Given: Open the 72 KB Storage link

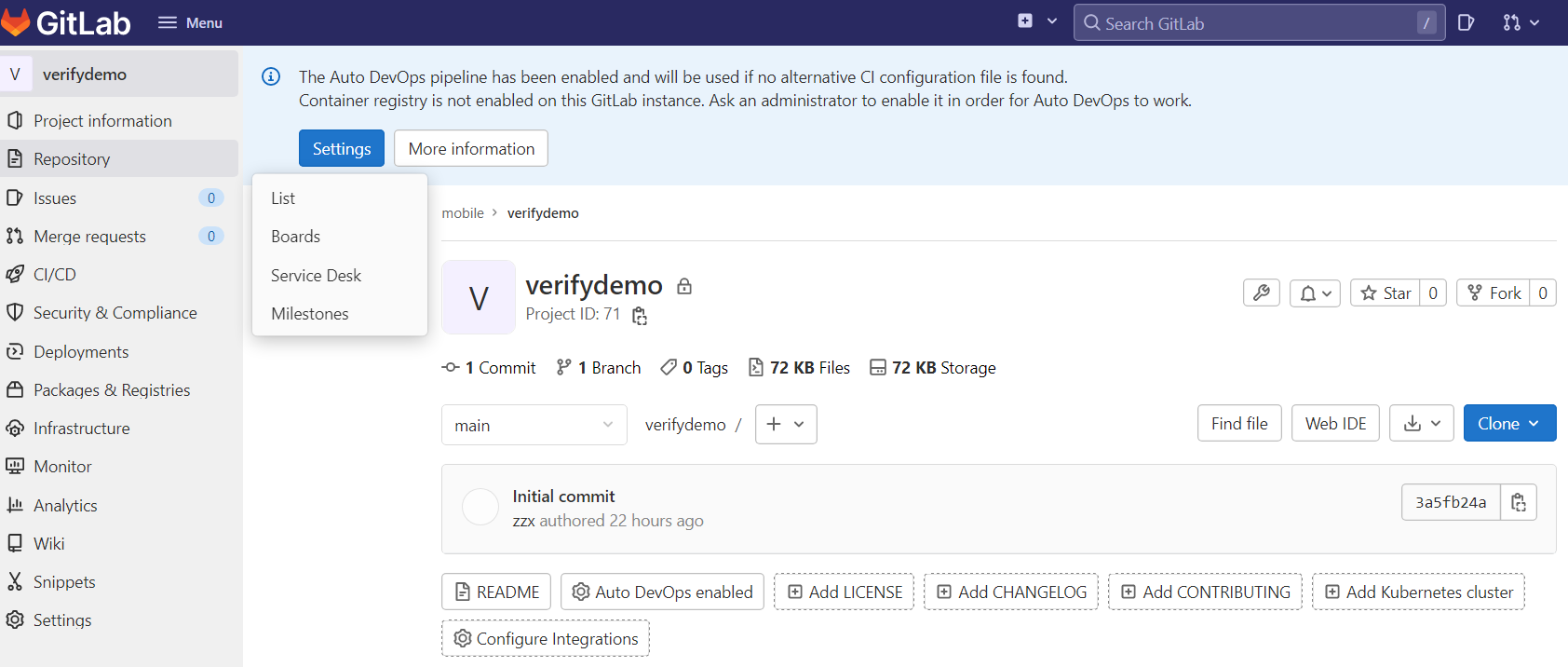Looking at the screenshot, I should (x=933, y=367).
